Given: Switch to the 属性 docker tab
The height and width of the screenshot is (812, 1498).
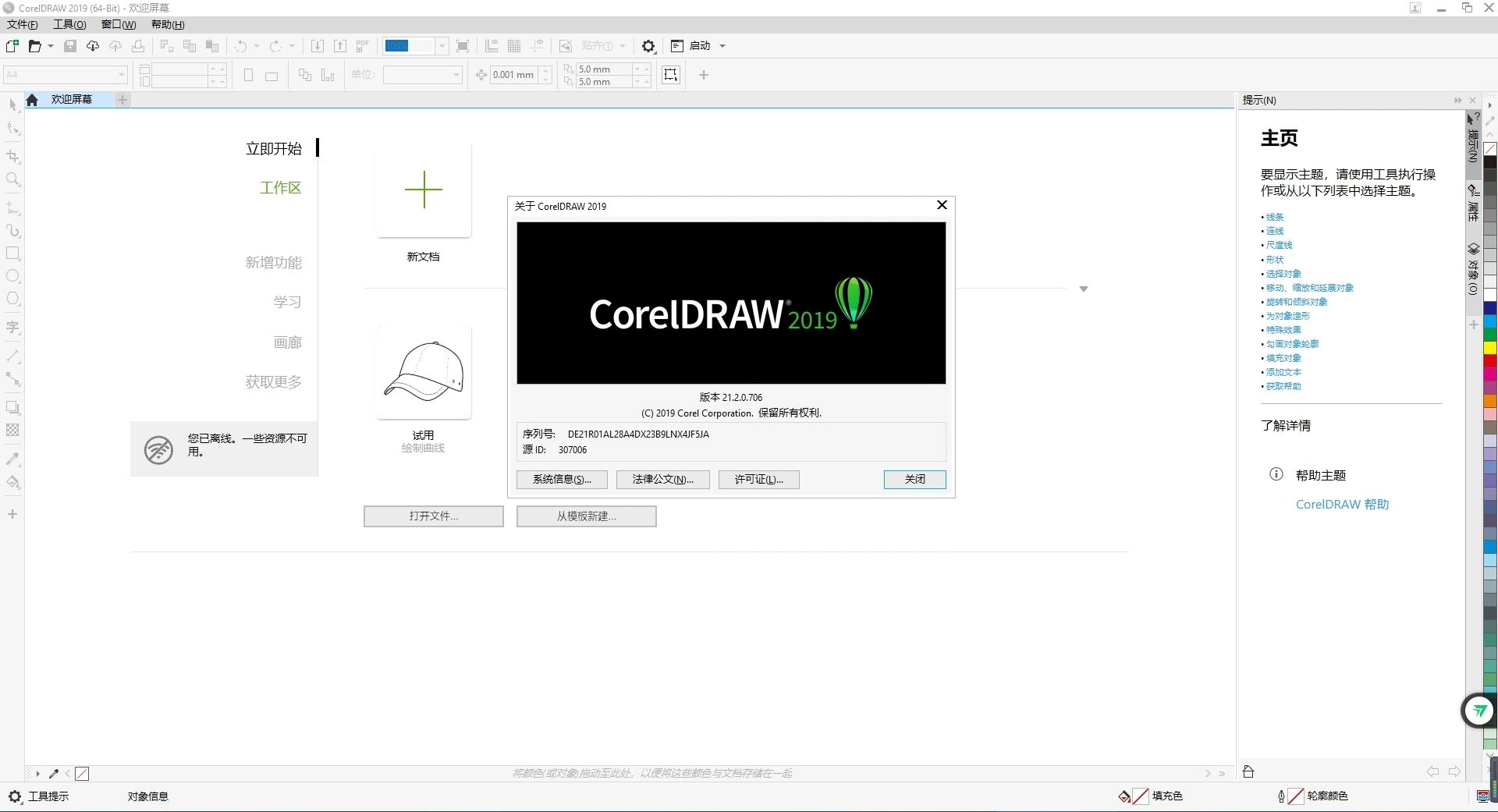Looking at the screenshot, I should (1473, 204).
